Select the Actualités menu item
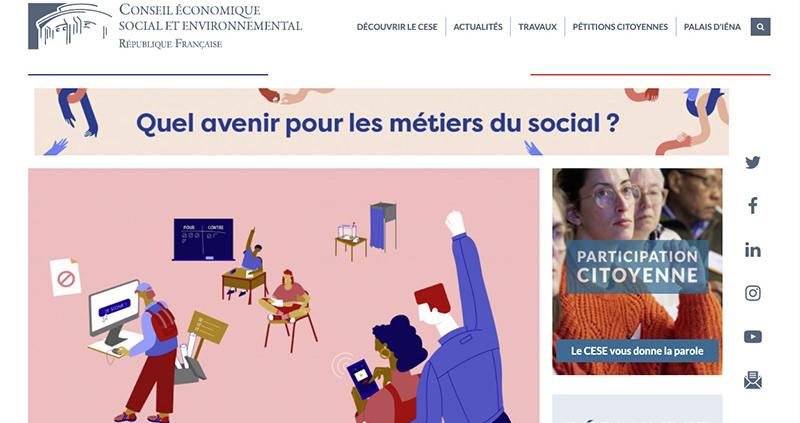Screen dimensions: 800x423 [478, 27]
